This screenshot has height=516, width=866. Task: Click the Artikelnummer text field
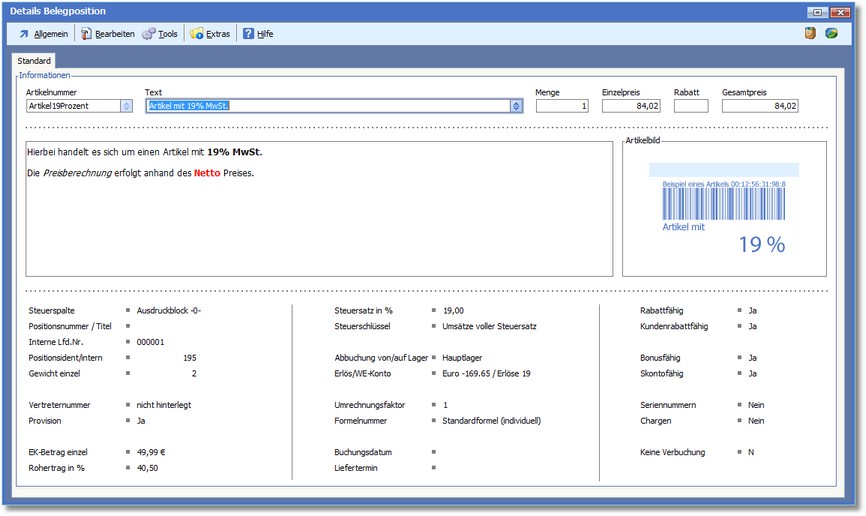73,106
